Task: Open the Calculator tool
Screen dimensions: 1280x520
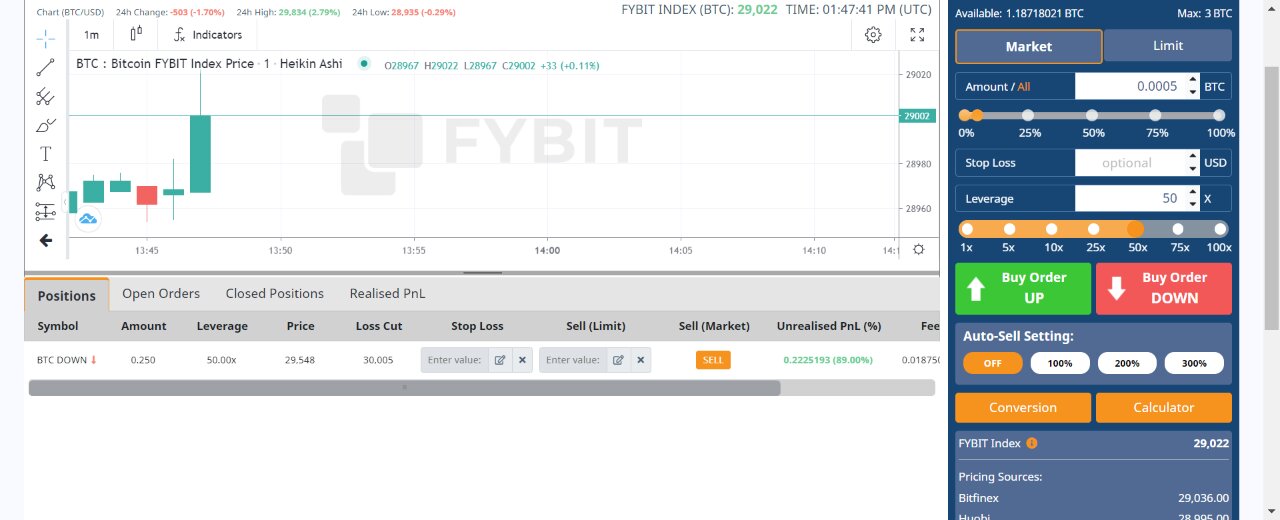Action: (1164, 408)
